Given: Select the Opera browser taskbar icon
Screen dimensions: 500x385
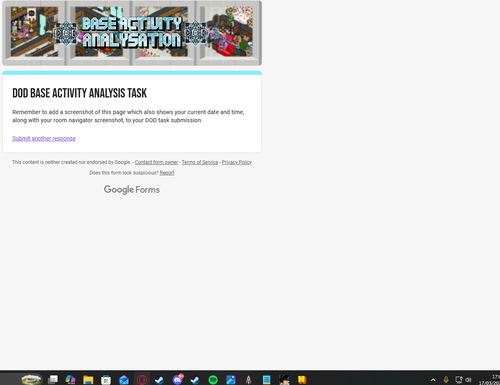Looking at the screenshot, I should (142, 379).
